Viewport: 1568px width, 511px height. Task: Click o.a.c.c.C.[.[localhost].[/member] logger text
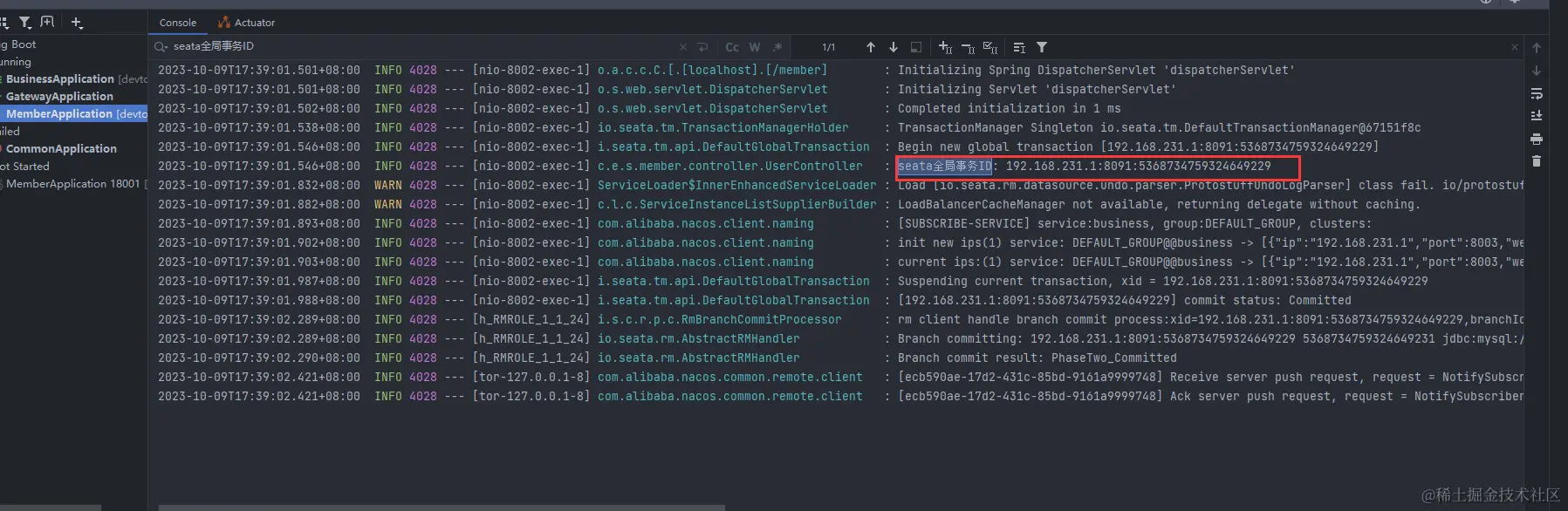(712, 70)
